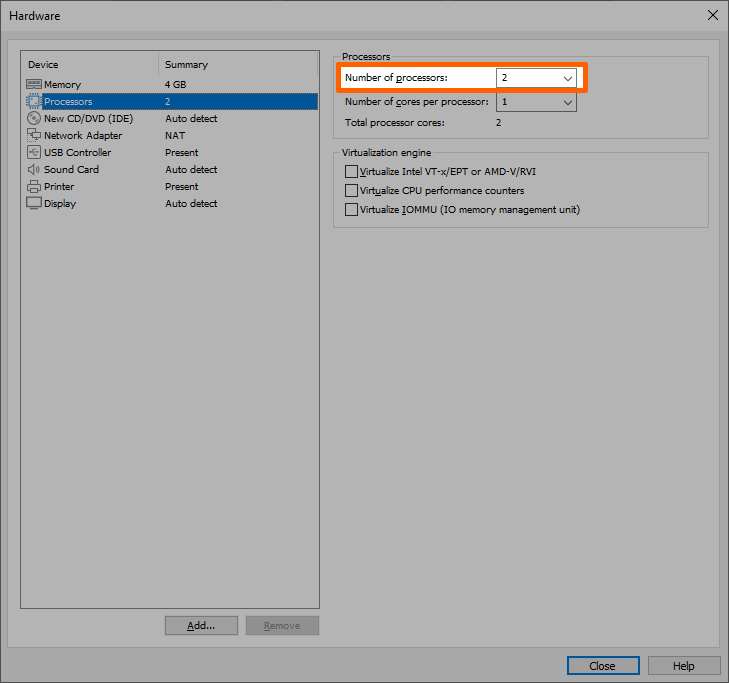Click the Display monitor icon

(x=34, y=204)
